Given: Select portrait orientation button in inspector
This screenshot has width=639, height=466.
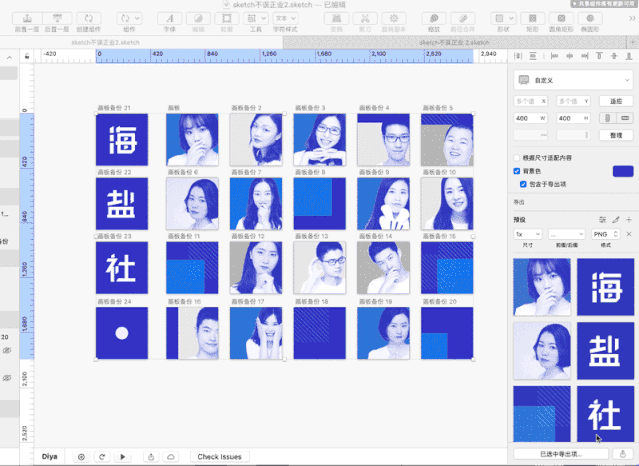Looking at the screenshot, I should click(x=607, y=118).
